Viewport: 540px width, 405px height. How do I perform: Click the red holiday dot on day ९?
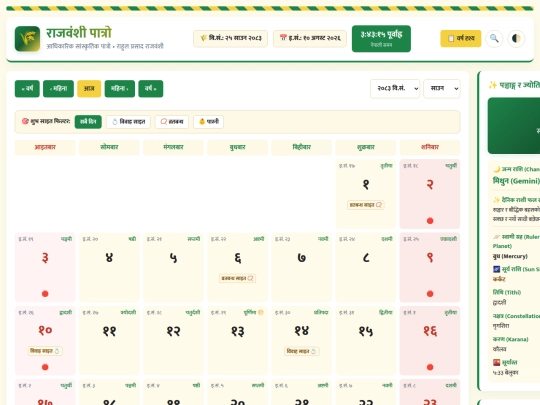click(x=430, y=294)
